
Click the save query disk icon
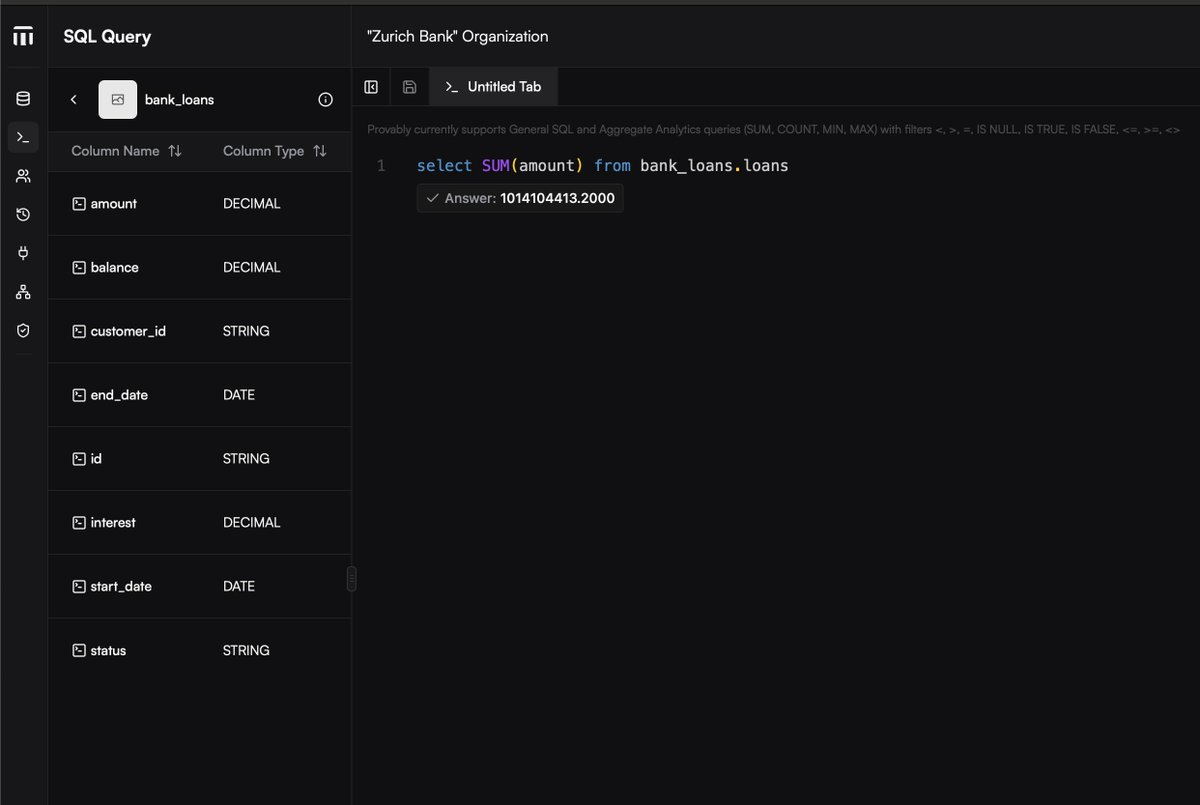pyautogui.click(x=409, y=87)
